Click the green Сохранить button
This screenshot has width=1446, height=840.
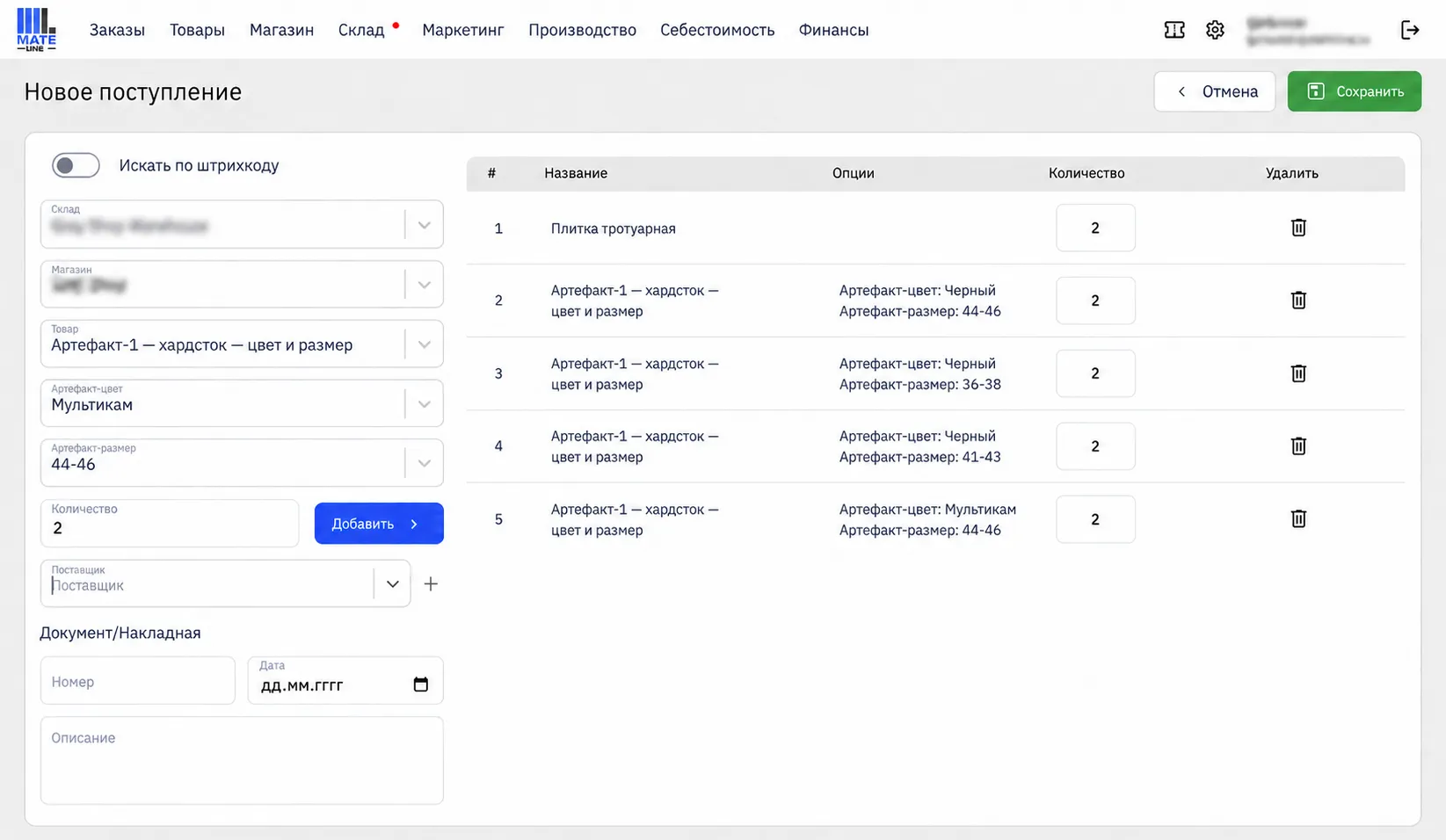(x=1355, y=91)
